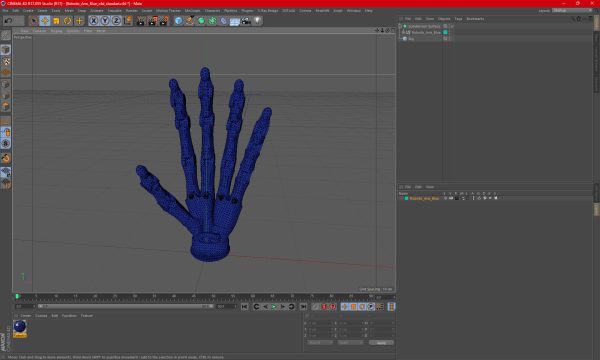Open the Create menu
The image size is (600, 360).
28,11
